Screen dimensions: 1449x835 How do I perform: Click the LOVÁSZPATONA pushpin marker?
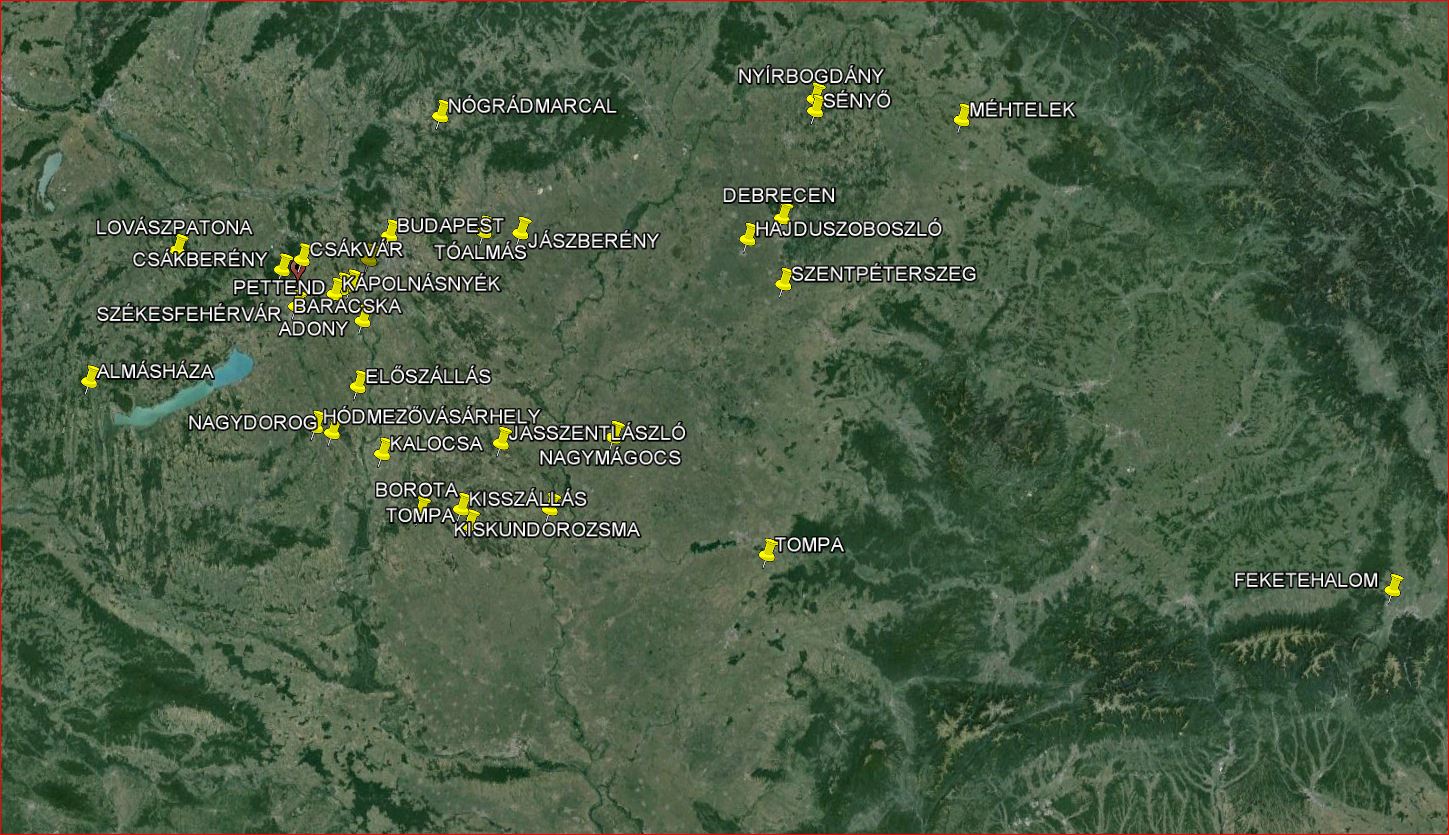click(x=179, y=245)
